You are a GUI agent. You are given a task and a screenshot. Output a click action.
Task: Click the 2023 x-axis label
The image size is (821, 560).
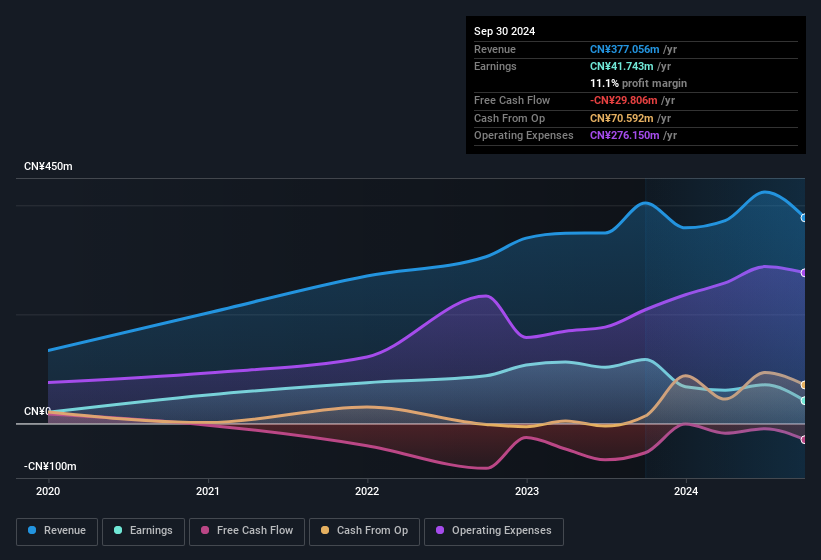pyautogui.click(x=527, y=491)
